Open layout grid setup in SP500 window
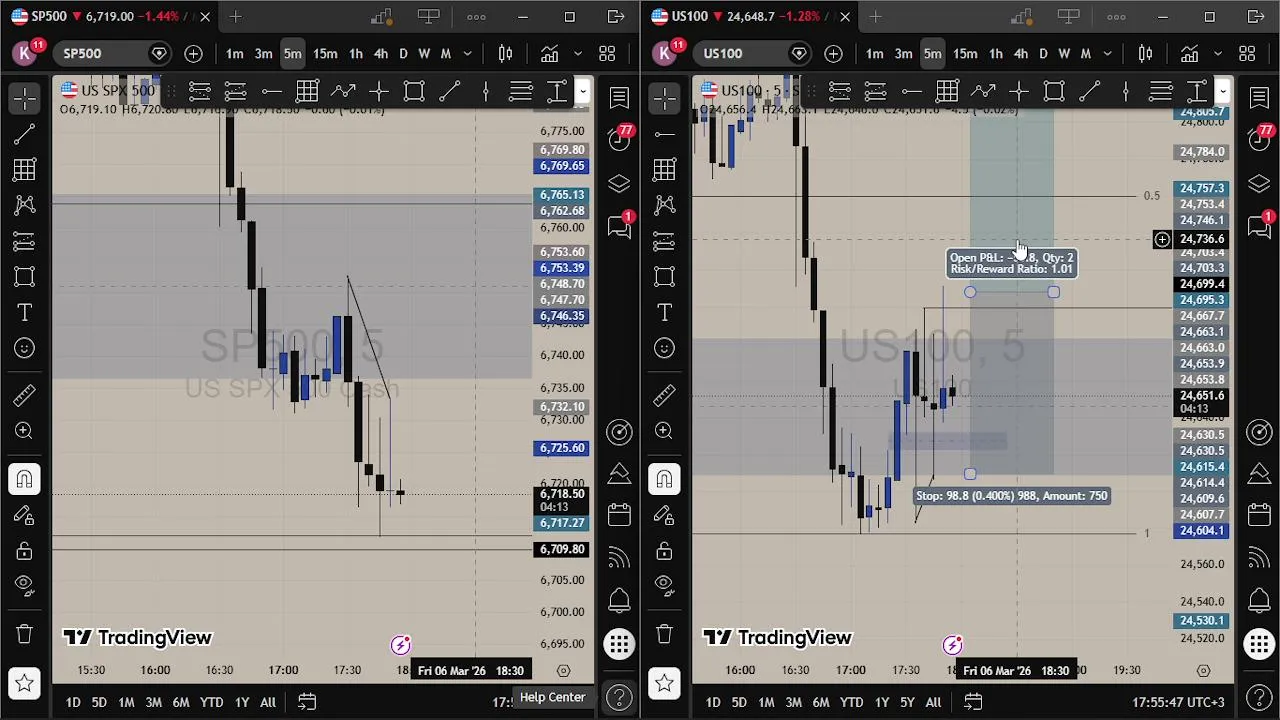This screenshot has height=720, width=1280. click(x=607, y=54)
